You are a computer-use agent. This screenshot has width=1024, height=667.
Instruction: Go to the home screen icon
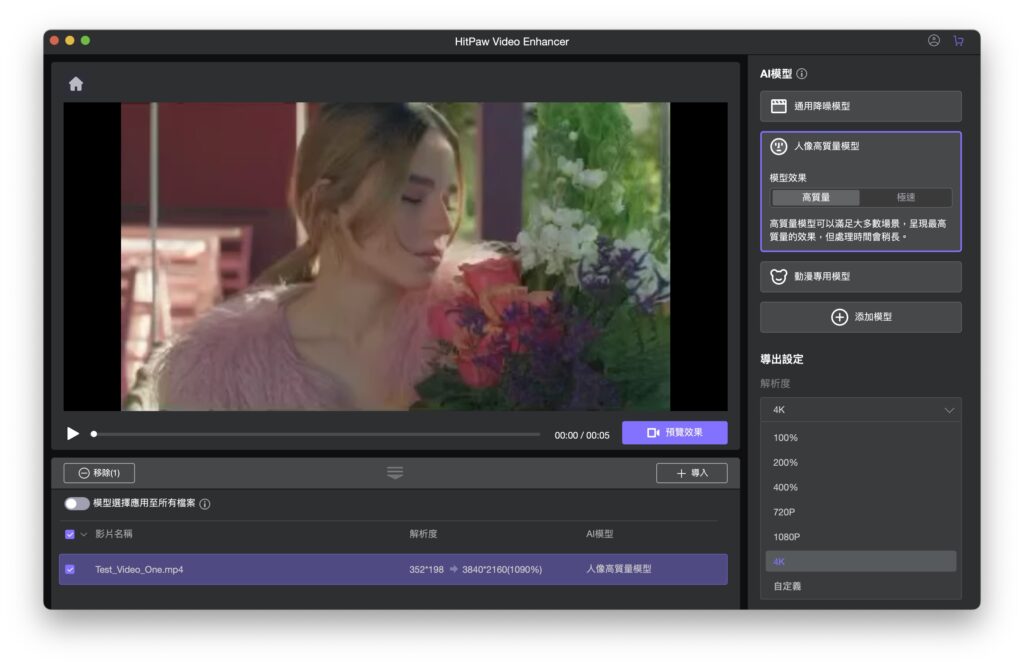pyautogui.click(x=76, y=84)
